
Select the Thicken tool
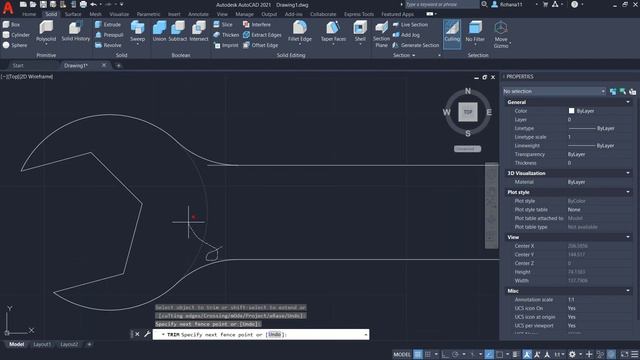226,35
